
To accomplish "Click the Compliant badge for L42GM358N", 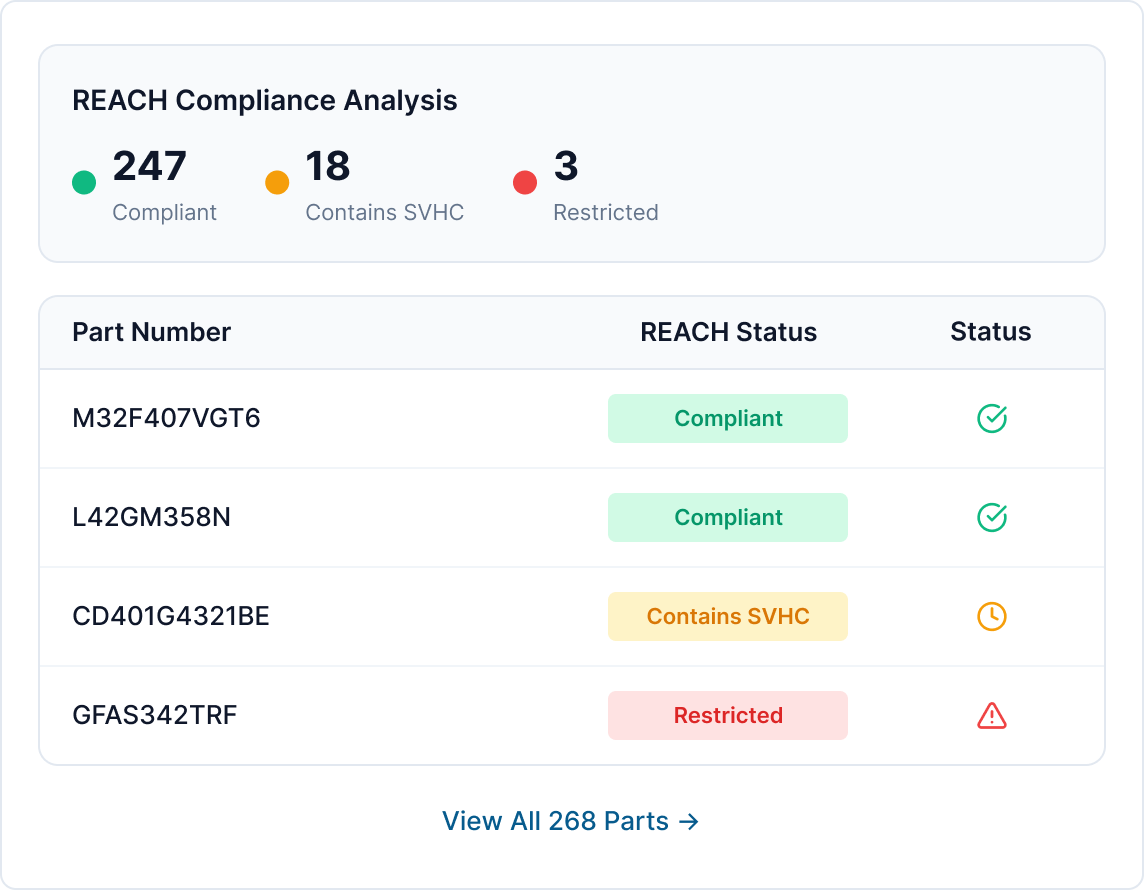I will (727, 517).
